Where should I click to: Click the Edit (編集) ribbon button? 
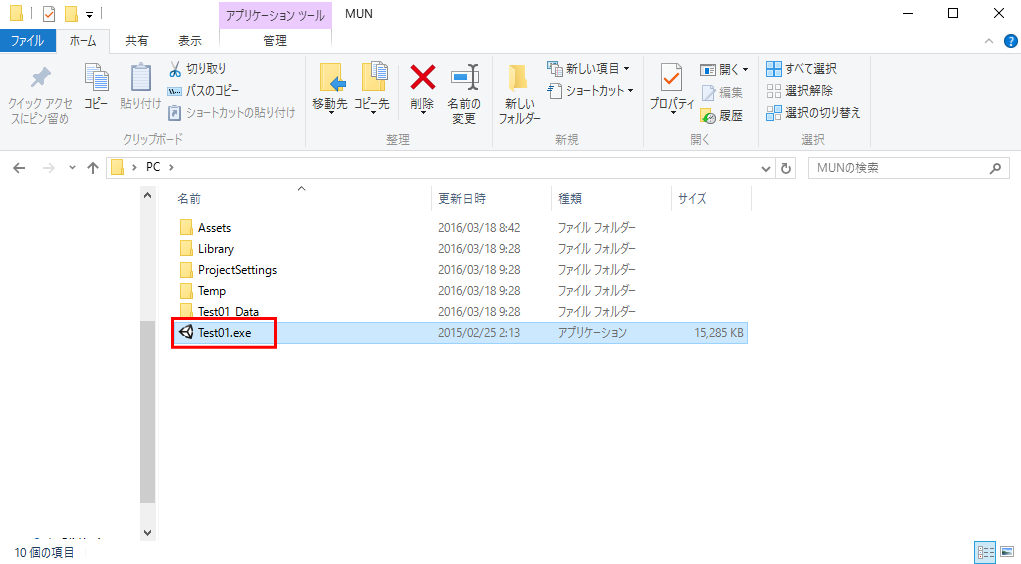click(x=722, y=92)
